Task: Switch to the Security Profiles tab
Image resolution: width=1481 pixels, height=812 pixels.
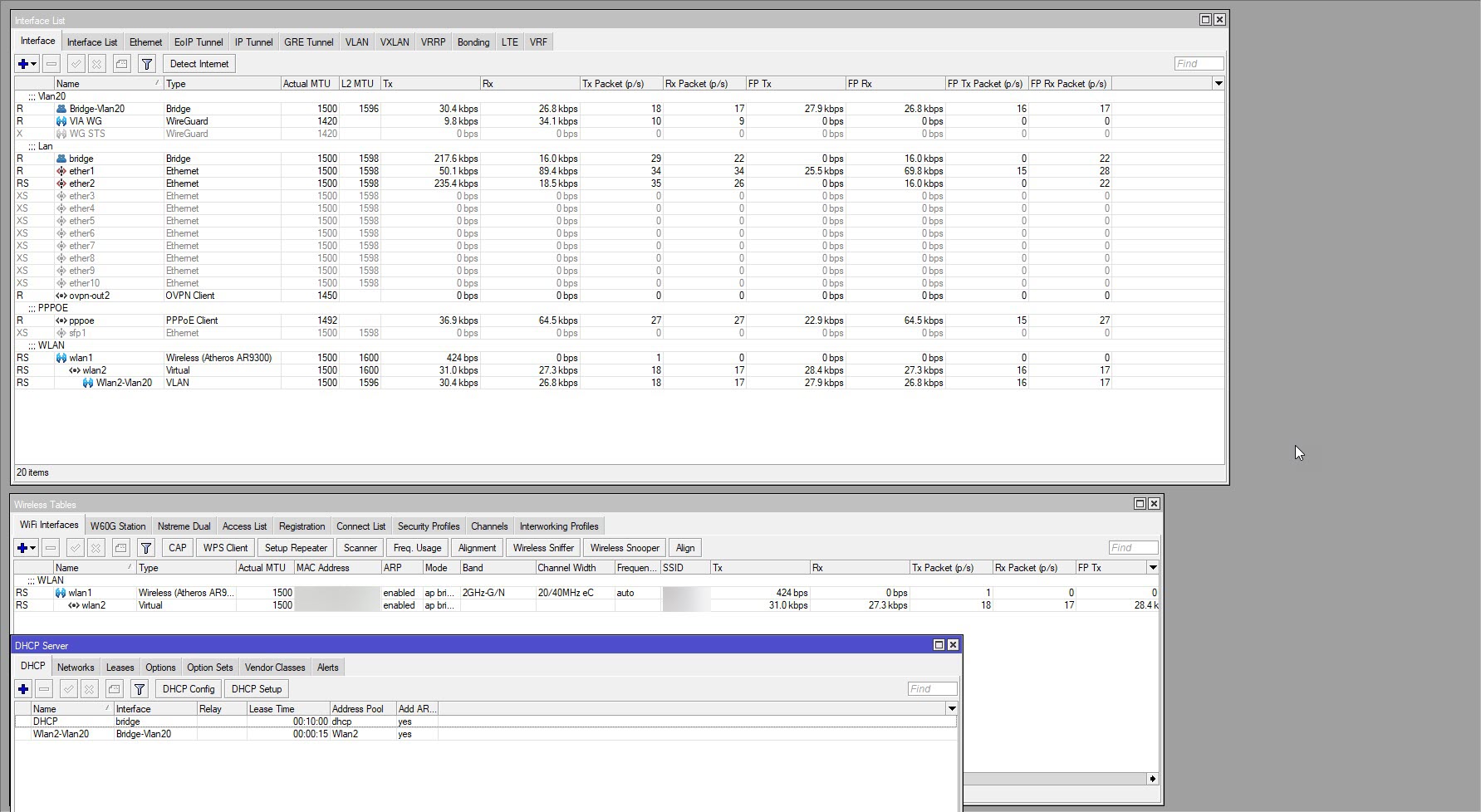Action: click(428, 526)
